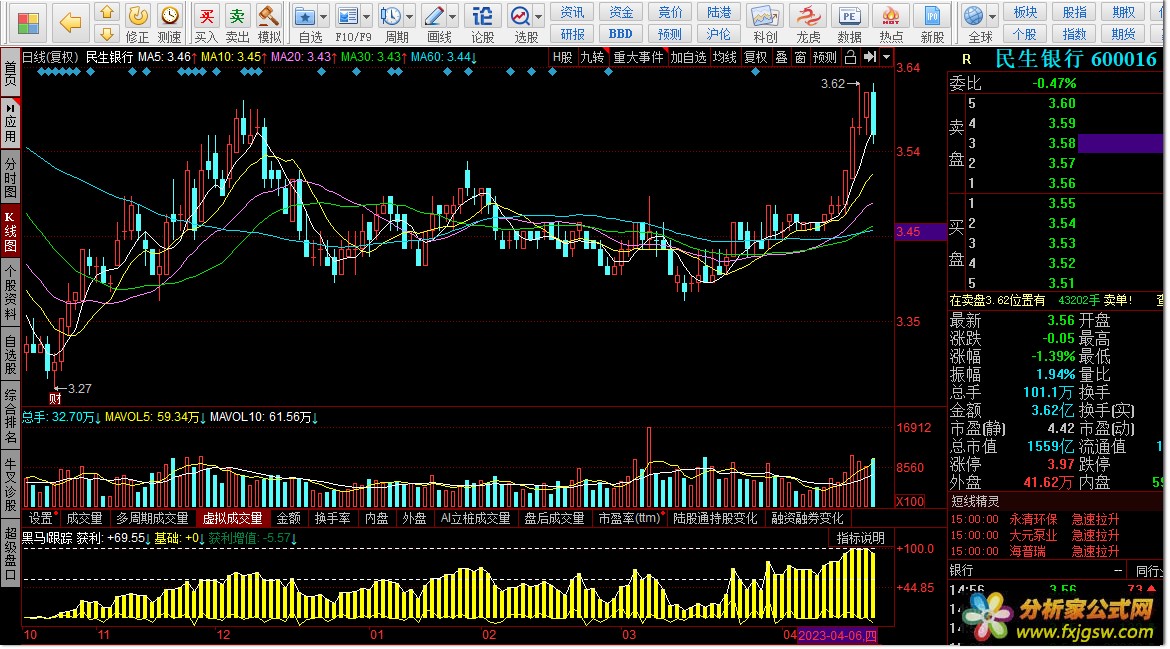Click the 大元泵业 stock alert link
1170x649 pixels.
[1033, 536]
